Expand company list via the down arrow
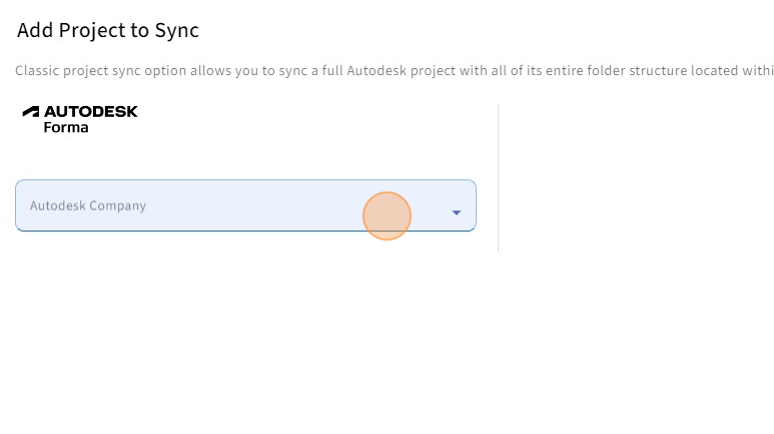 [456, 213]
